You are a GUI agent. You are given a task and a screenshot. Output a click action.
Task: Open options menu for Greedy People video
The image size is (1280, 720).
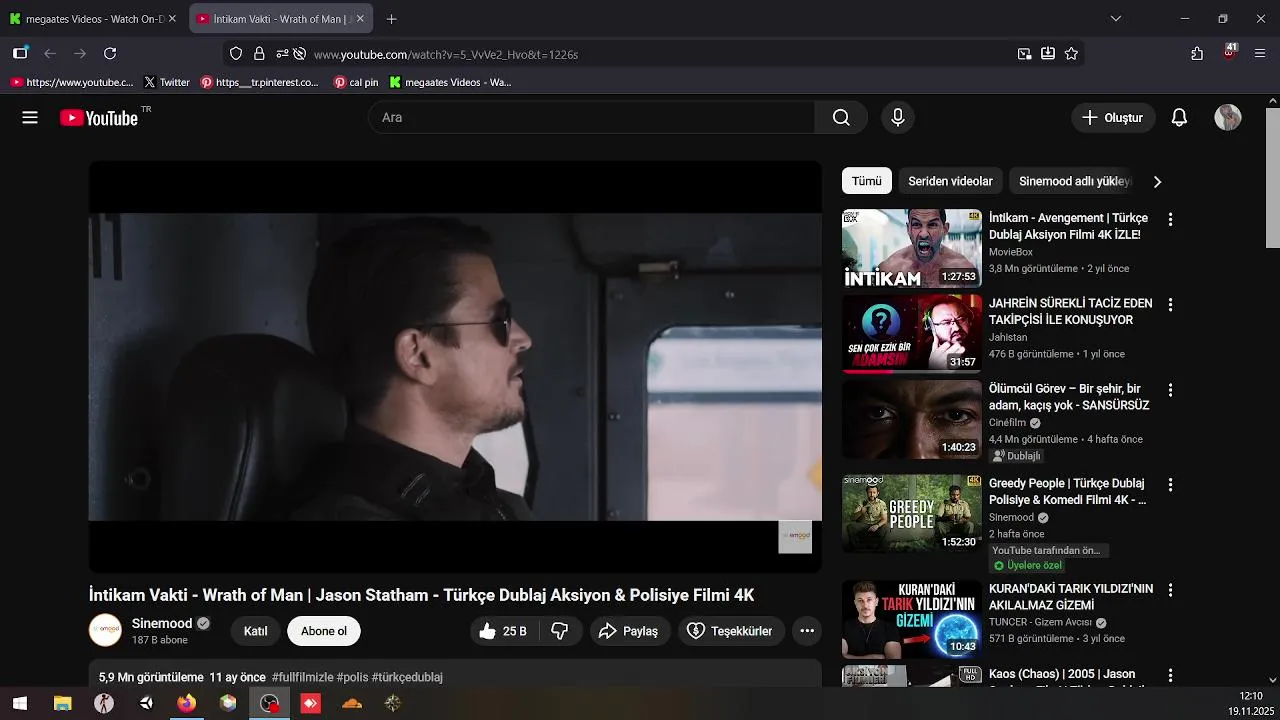tap(1170, 484)
